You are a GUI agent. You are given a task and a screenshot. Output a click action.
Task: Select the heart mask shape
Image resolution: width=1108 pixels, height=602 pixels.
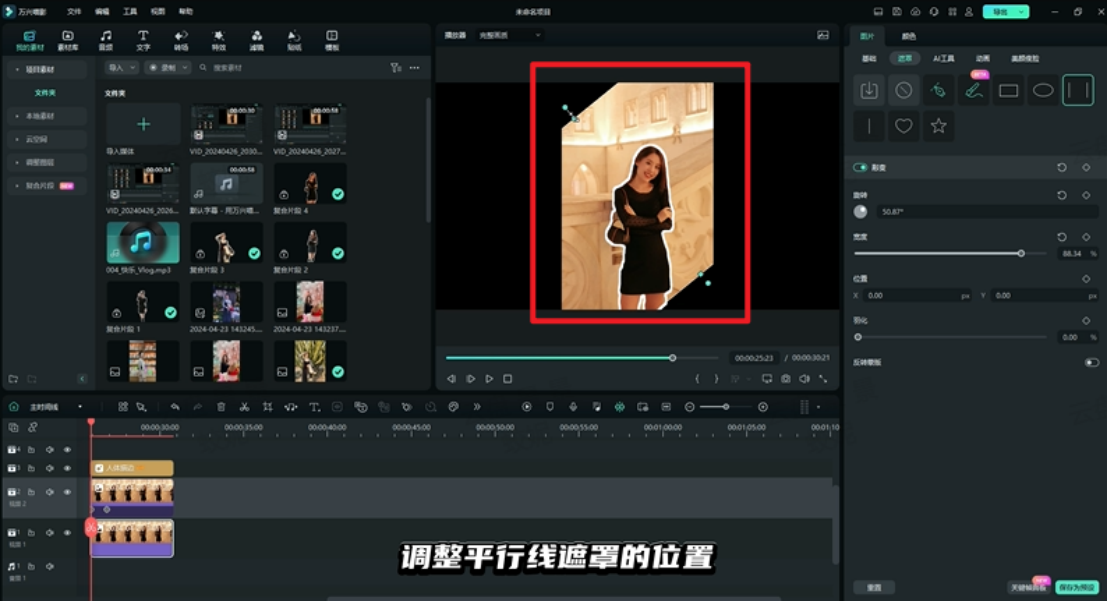click(903, 125)
